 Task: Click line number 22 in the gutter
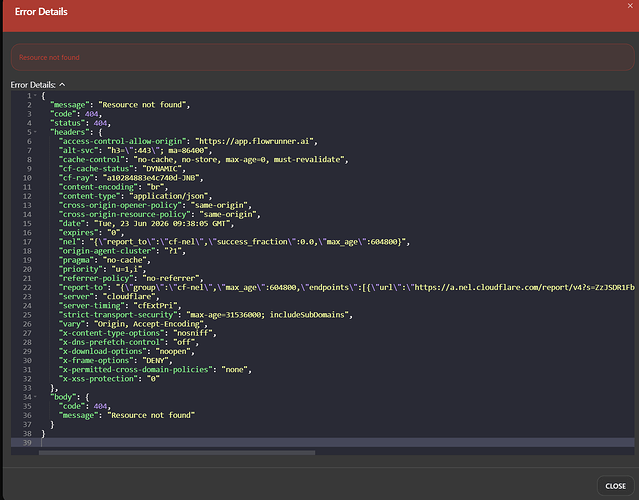(x=27, y=288)
